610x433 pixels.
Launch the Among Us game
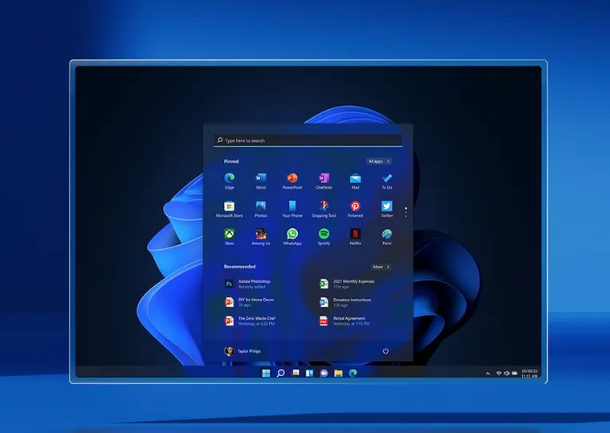coord(261,237)
